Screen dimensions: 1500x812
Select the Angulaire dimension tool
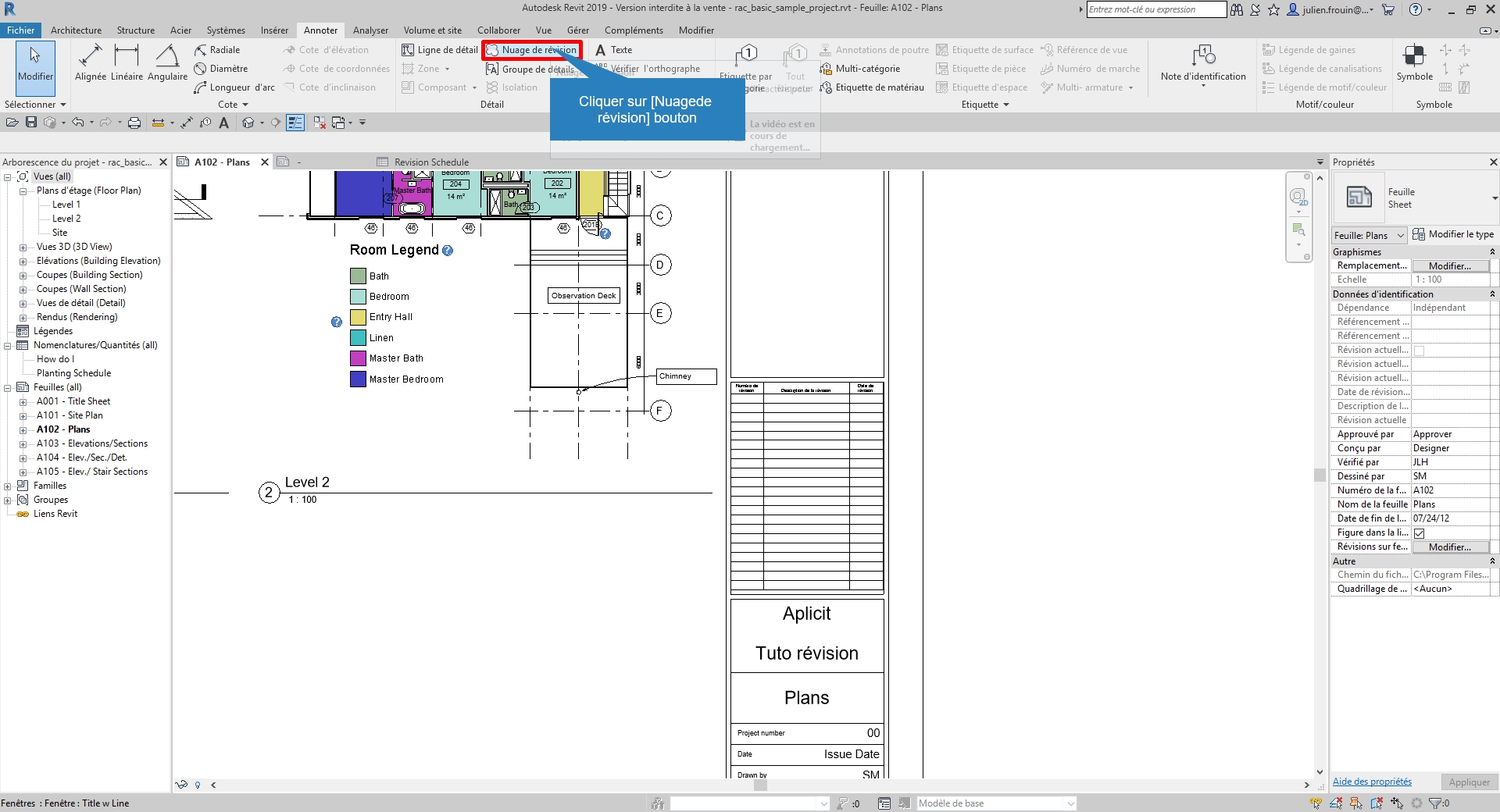[x=167, y=62]
